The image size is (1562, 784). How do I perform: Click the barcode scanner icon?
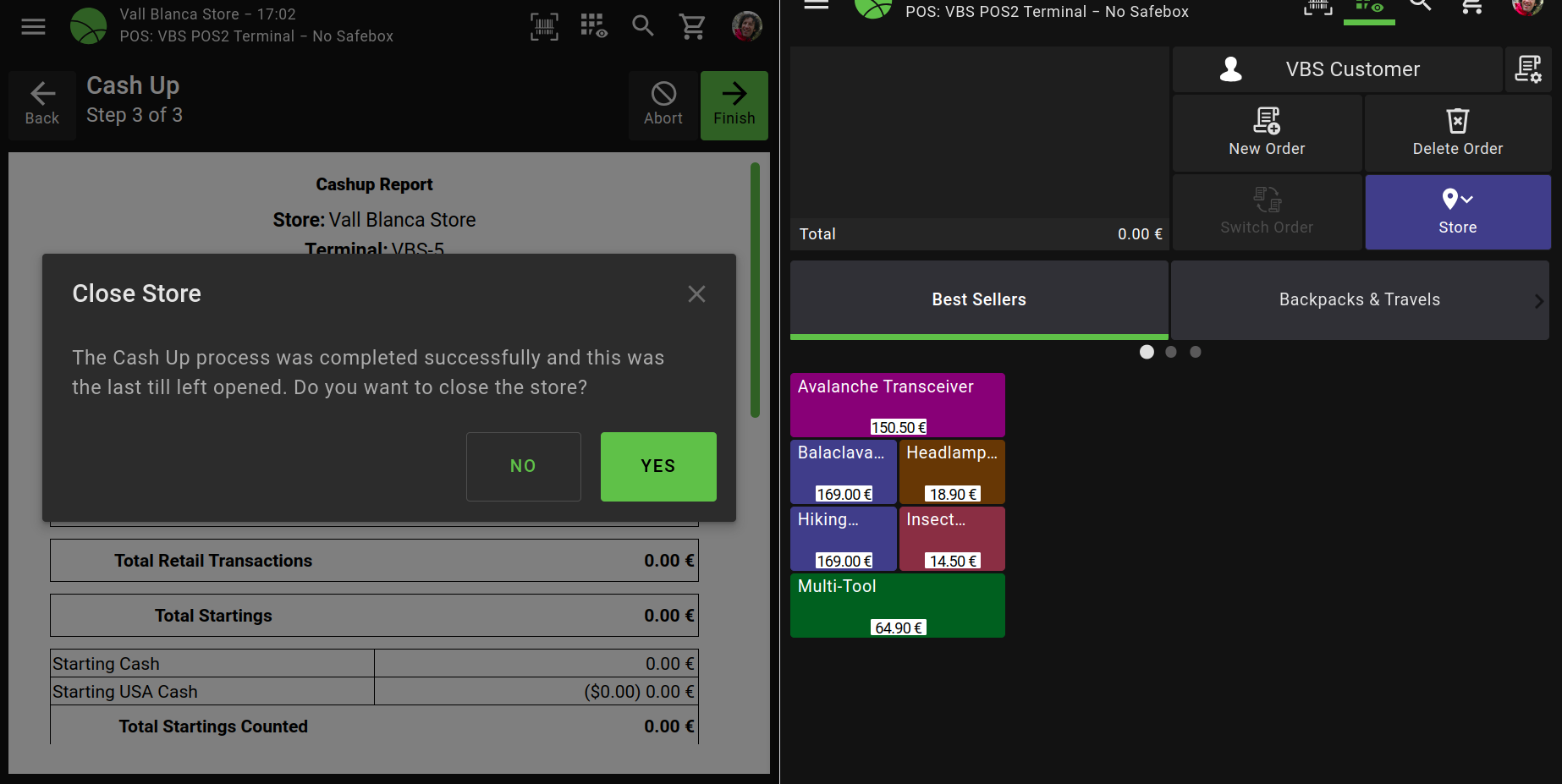544,27
